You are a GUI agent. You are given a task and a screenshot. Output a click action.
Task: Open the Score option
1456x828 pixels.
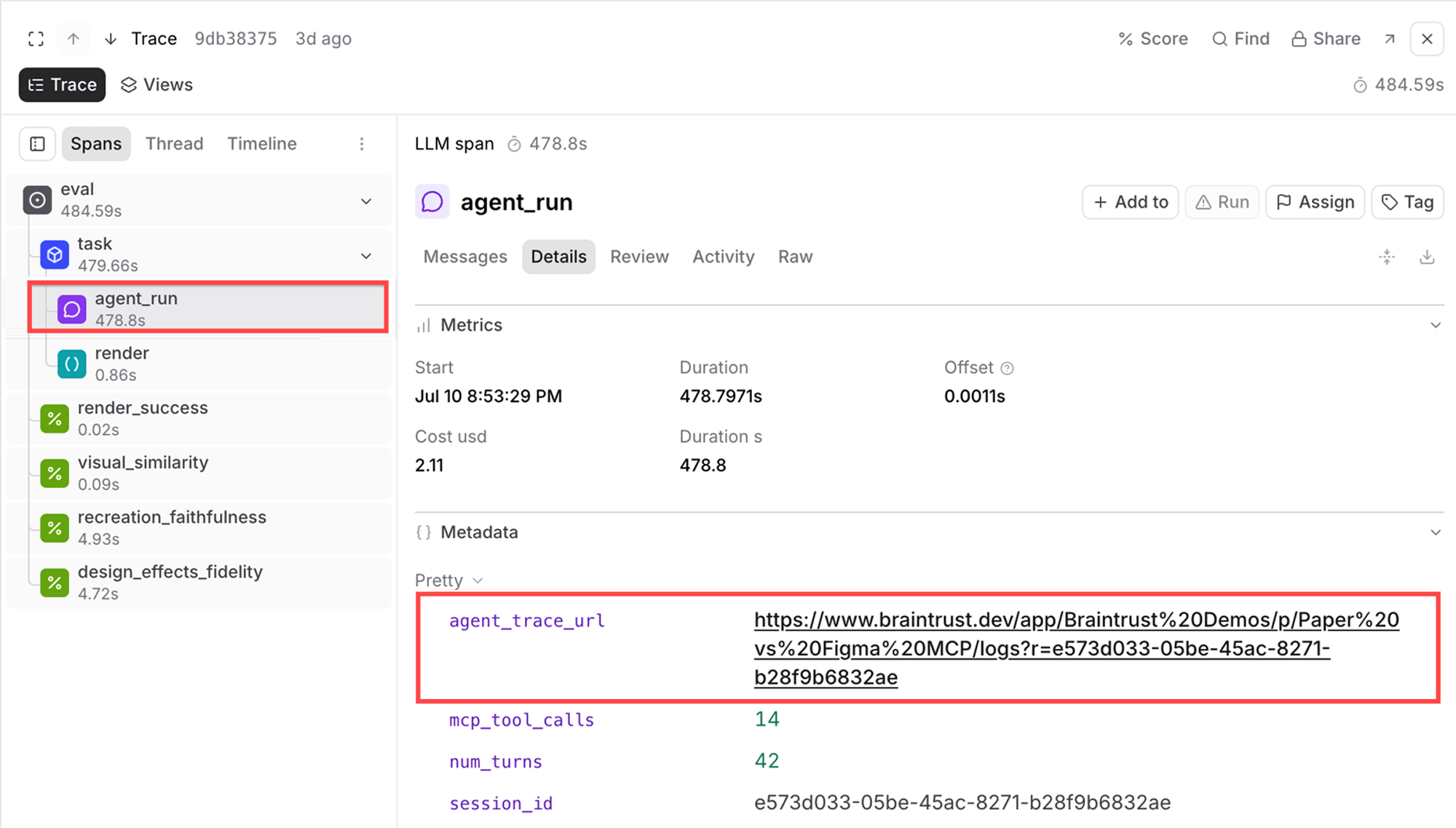click(1153, 39)
